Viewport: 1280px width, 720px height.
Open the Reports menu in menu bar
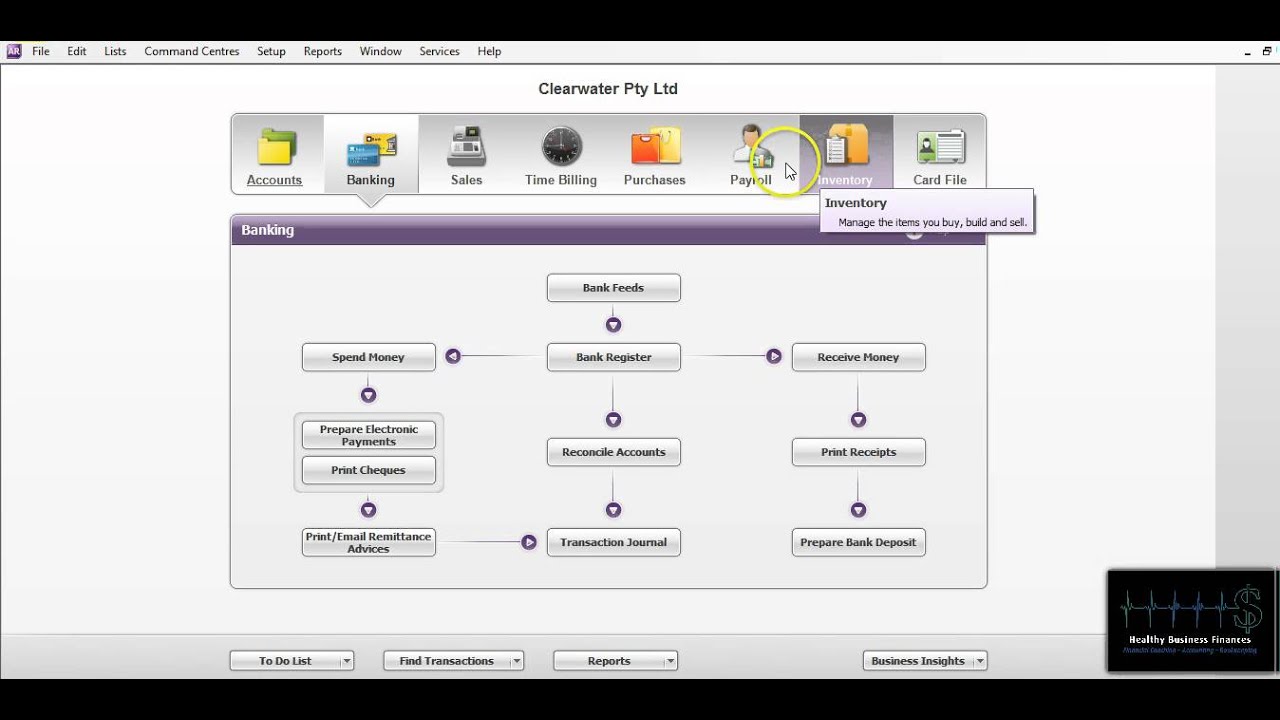point(323,51)
